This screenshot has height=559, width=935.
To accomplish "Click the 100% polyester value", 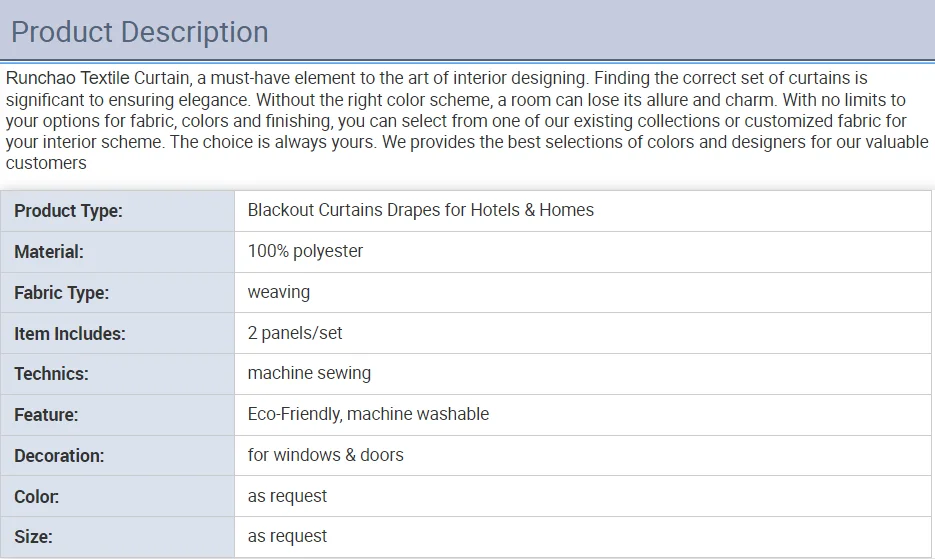I will click(x=305, y=251).
